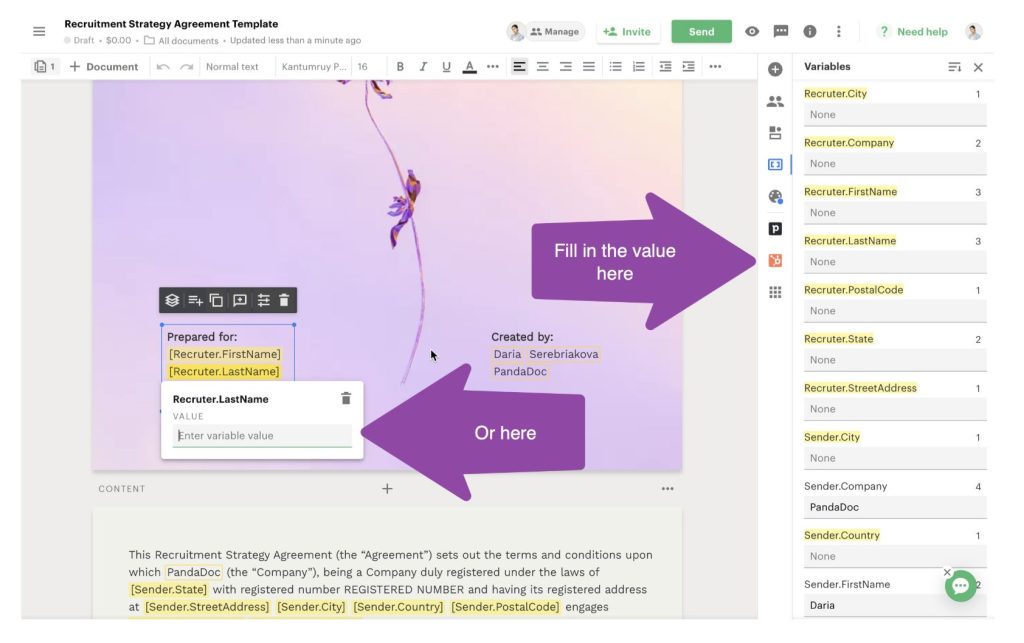Click the HubSpot integration icon
The image size is (1024, 643).
pos(775,260)
